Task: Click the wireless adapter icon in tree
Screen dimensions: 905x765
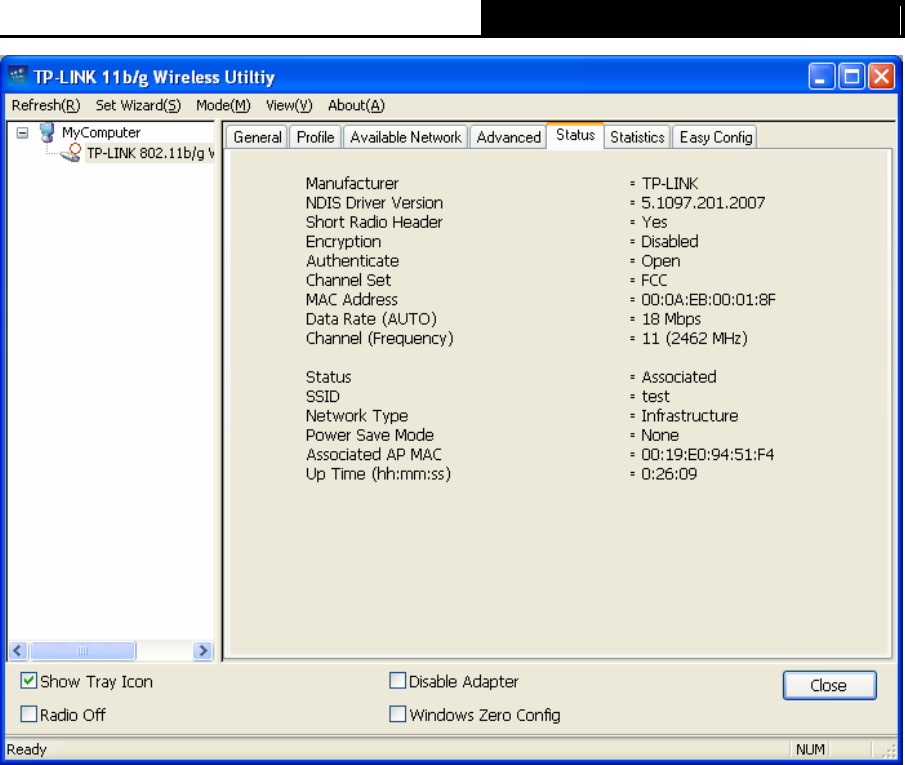Action: (x=70, y=153)
